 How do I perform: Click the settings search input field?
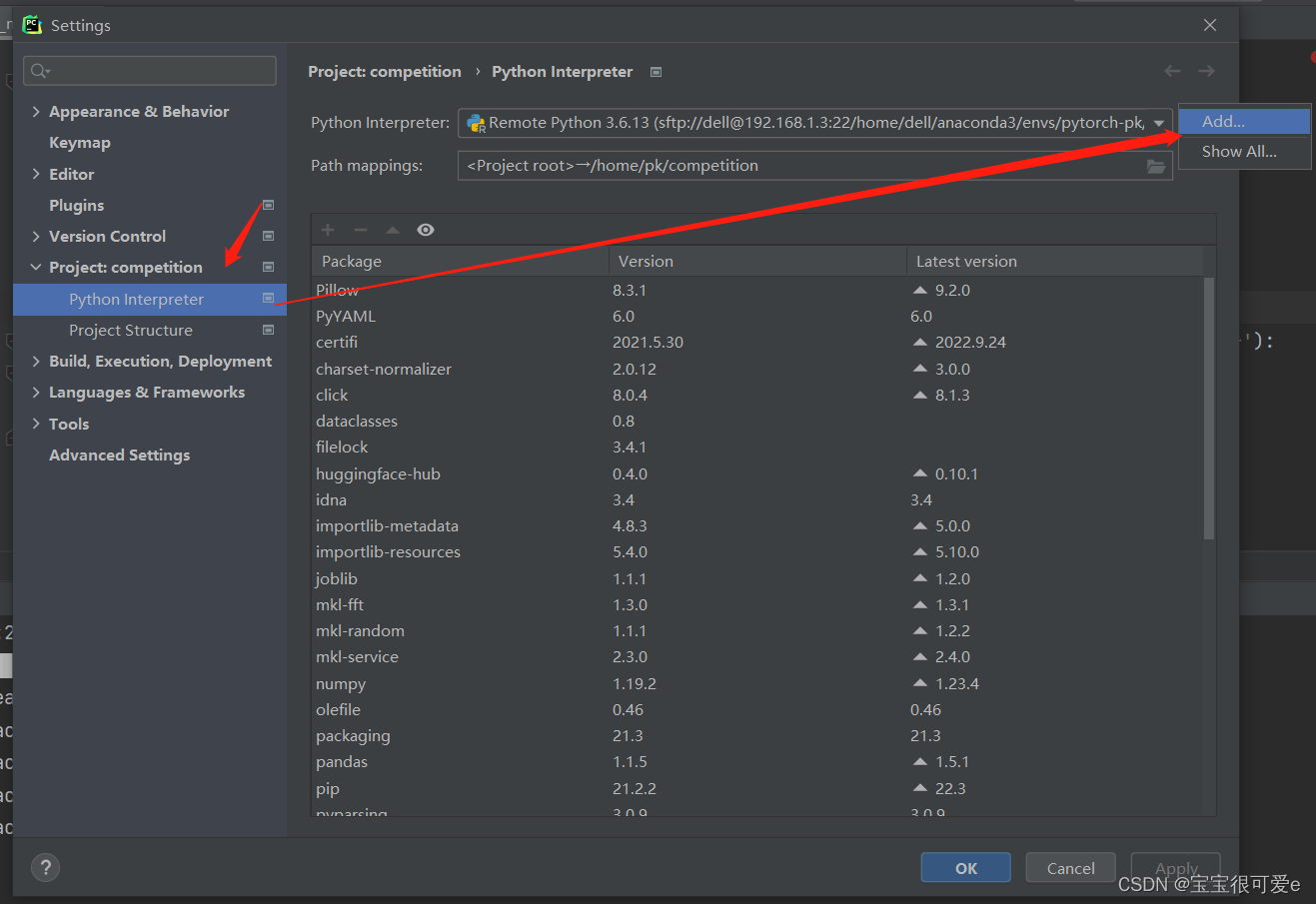point(150,71)
